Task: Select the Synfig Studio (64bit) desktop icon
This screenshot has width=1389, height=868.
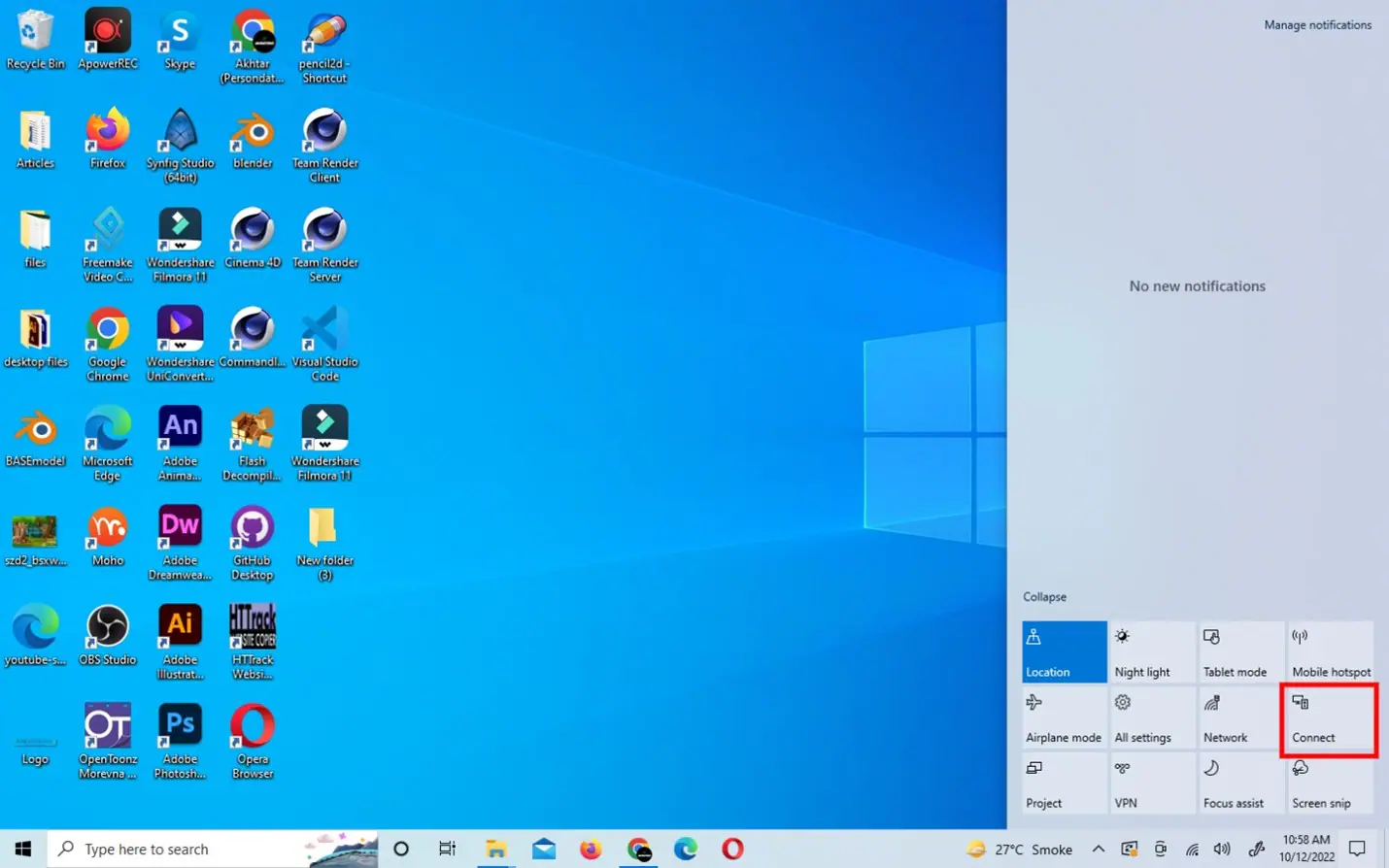Action: [x=180, y=146]
